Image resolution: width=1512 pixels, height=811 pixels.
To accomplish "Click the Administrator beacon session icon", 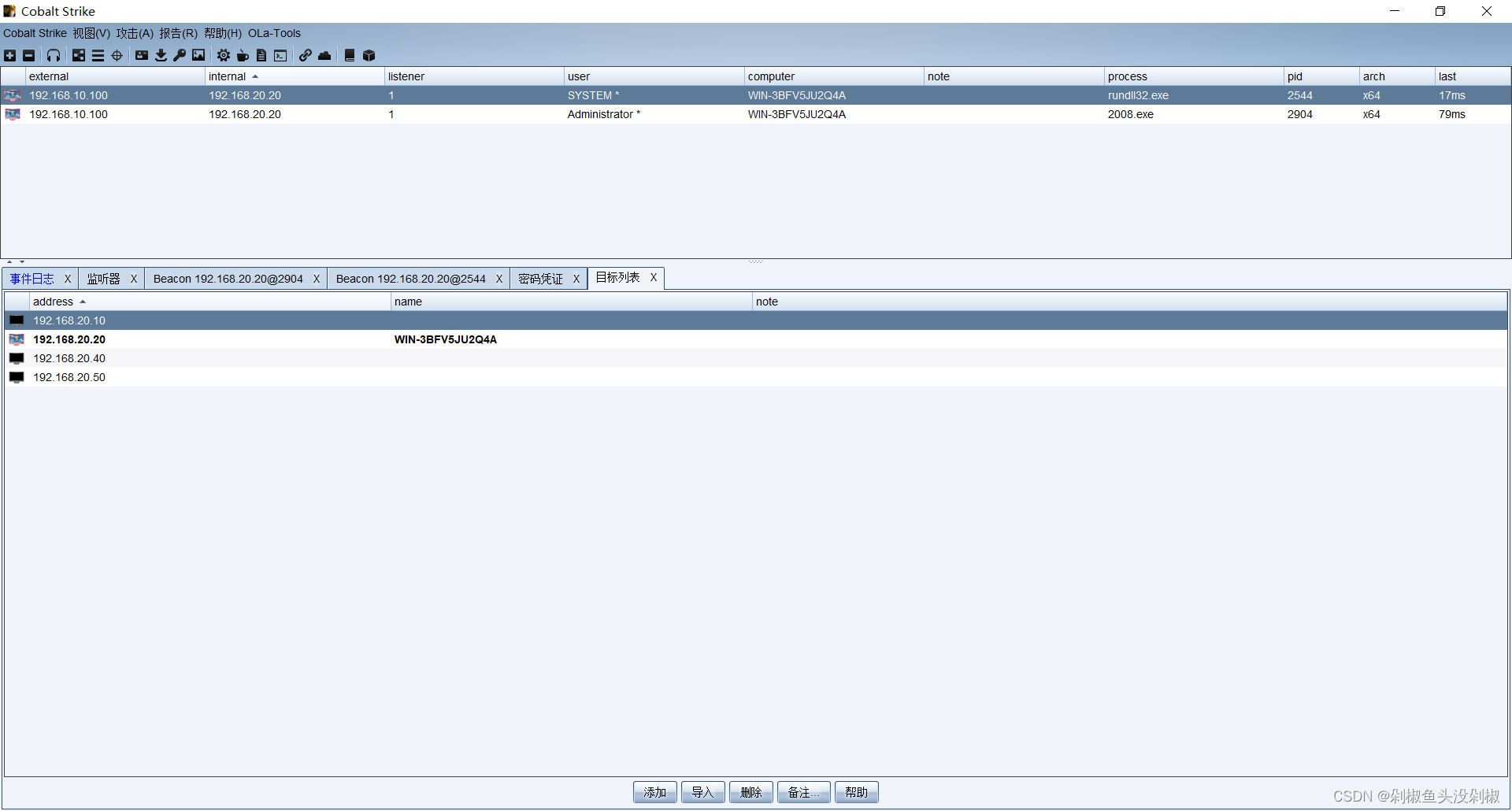I will pyautogui.click(x=13, y=114).
